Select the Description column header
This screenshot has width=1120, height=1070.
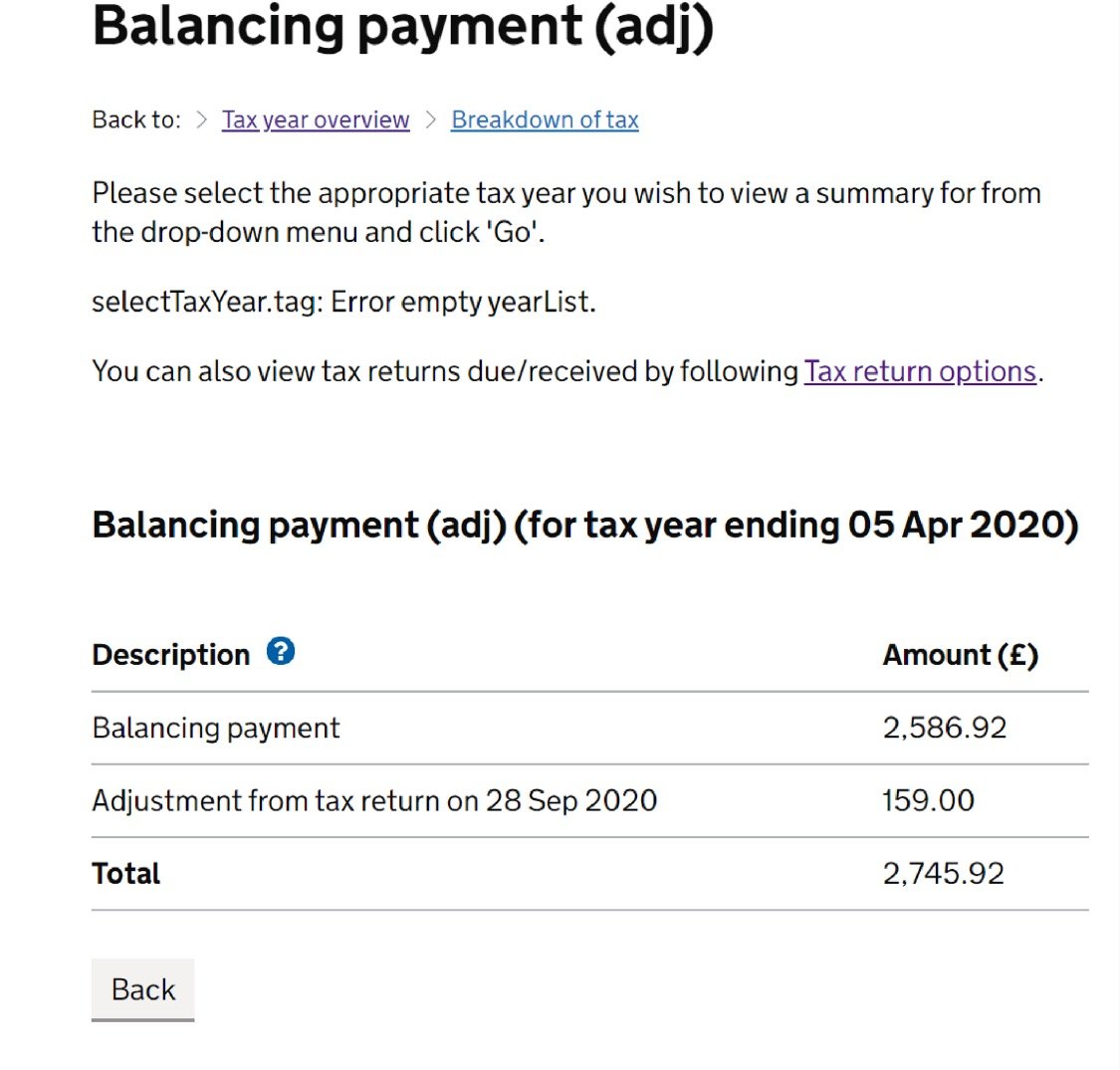click(170, 654)
